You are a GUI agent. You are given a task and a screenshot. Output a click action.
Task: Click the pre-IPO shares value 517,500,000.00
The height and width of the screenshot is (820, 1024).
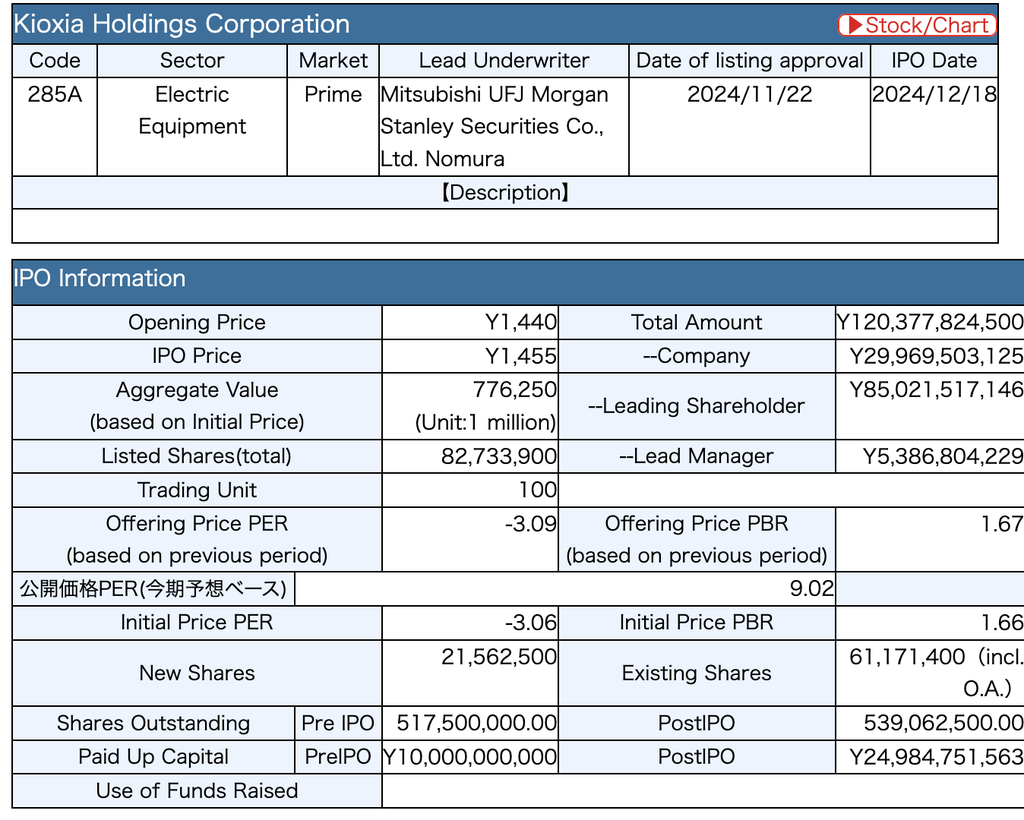pyautogui.click(x=476, y=723)
